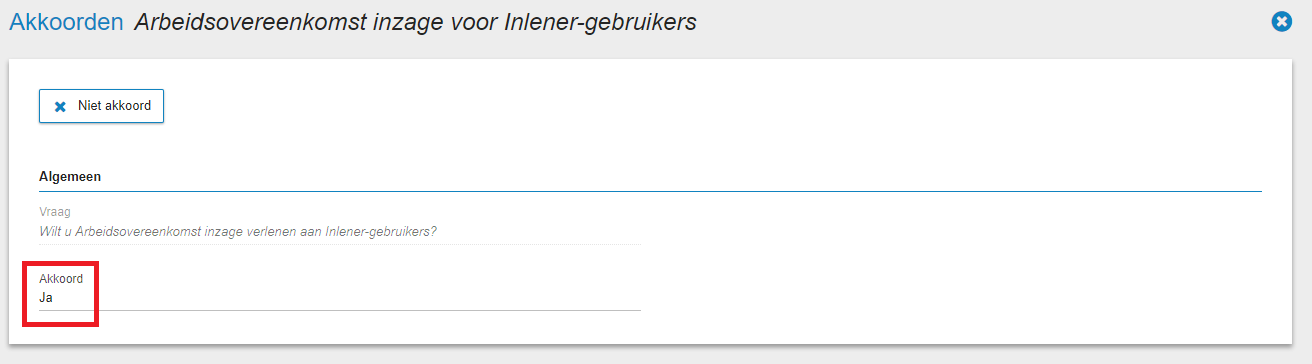Click the Vraag field label
1312x364 pixels.
[55, 212]
